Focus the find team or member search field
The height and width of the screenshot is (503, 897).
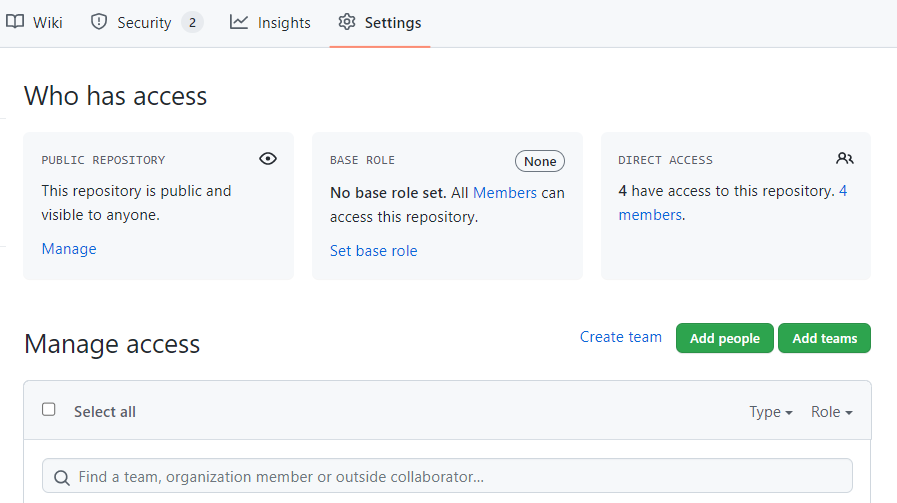460,477
